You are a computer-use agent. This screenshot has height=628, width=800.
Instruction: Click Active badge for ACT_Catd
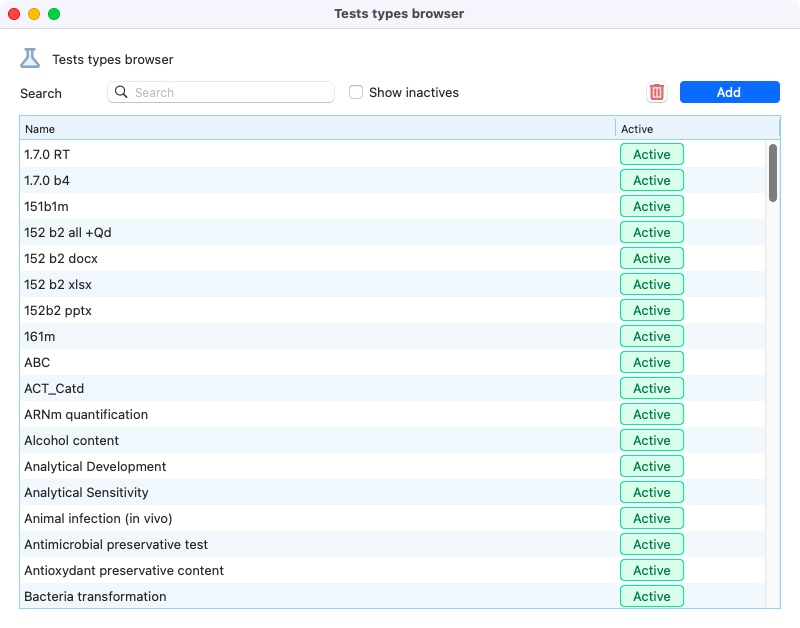pyautogui.click(x=652, y=388)
